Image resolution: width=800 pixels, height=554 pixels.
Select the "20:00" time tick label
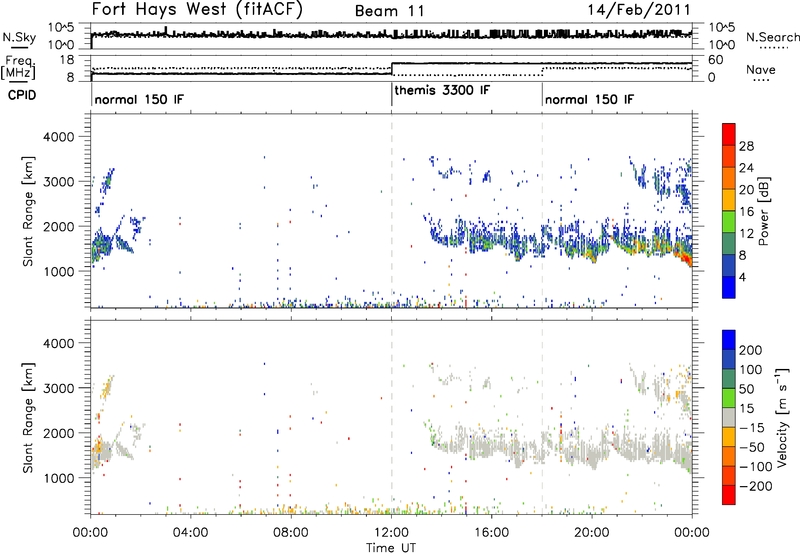591,533
